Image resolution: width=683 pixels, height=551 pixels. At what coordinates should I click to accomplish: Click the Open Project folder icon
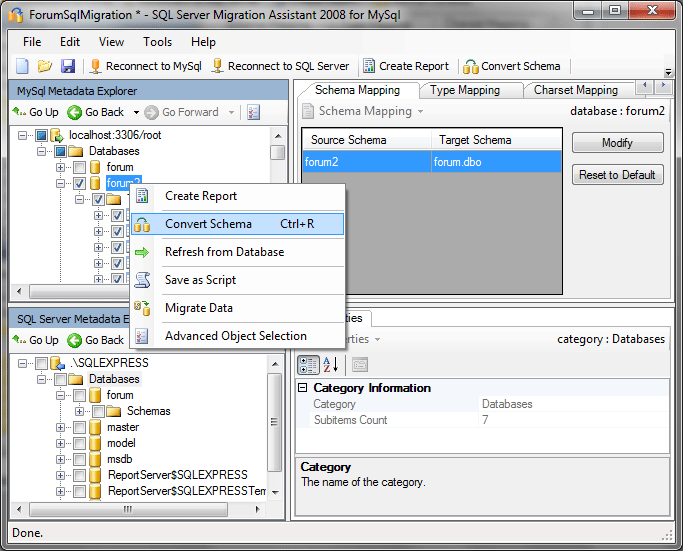(45, 66)
